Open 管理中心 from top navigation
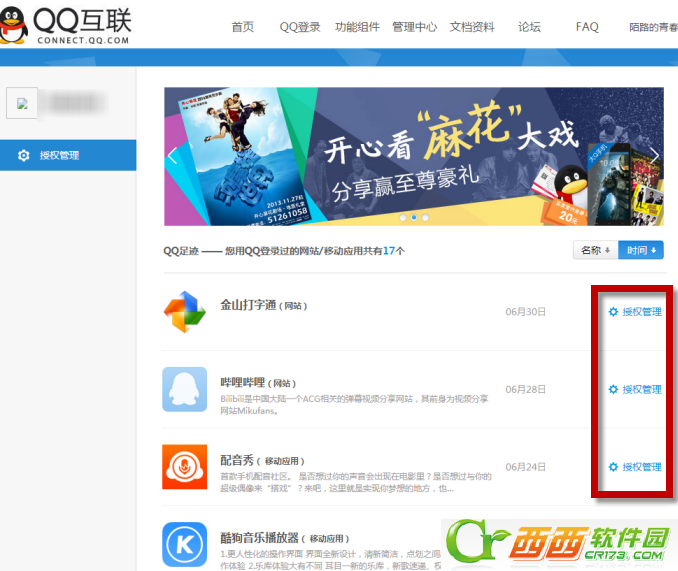 tap(414, 27)
